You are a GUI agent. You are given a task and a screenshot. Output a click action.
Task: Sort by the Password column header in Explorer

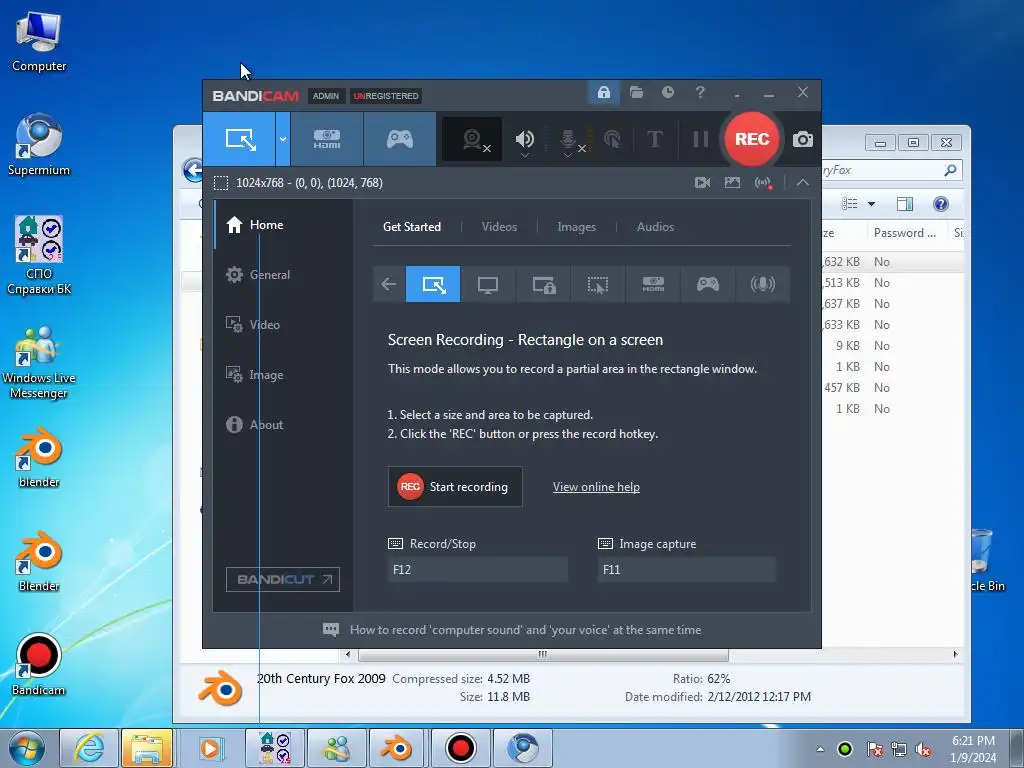click(x=904, y=233)
